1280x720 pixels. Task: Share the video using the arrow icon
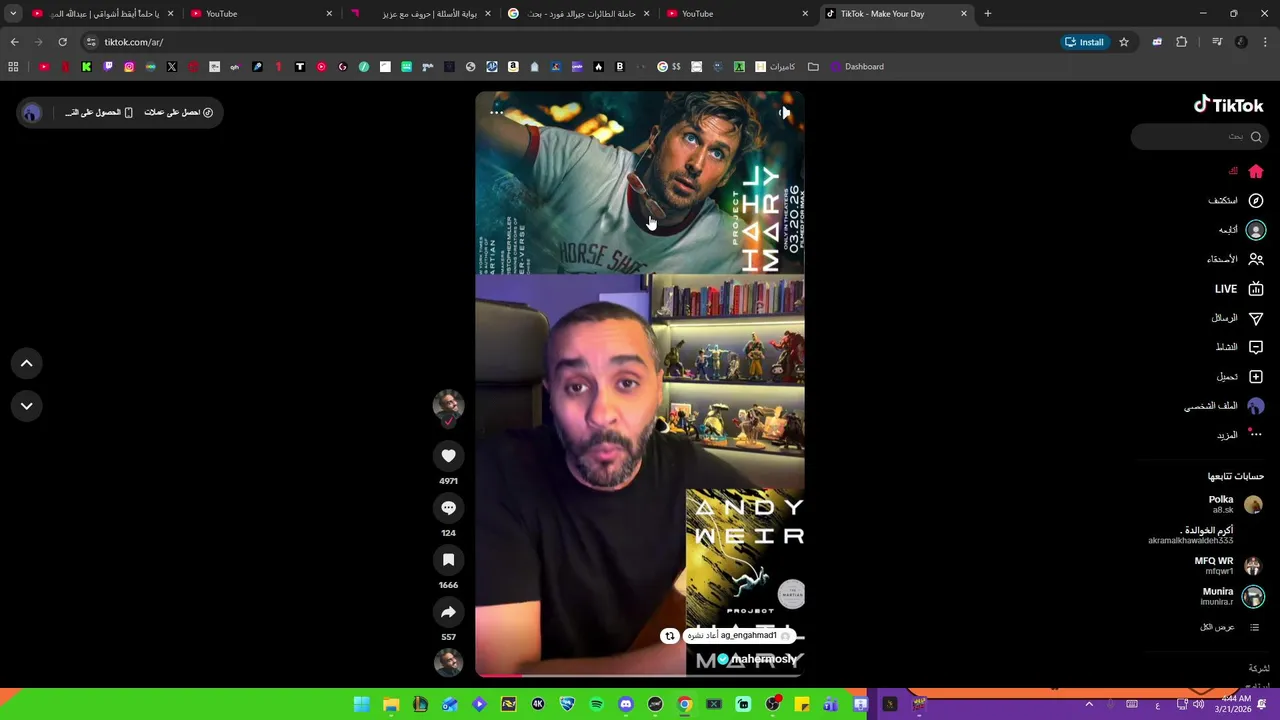[x=448, y=612]
